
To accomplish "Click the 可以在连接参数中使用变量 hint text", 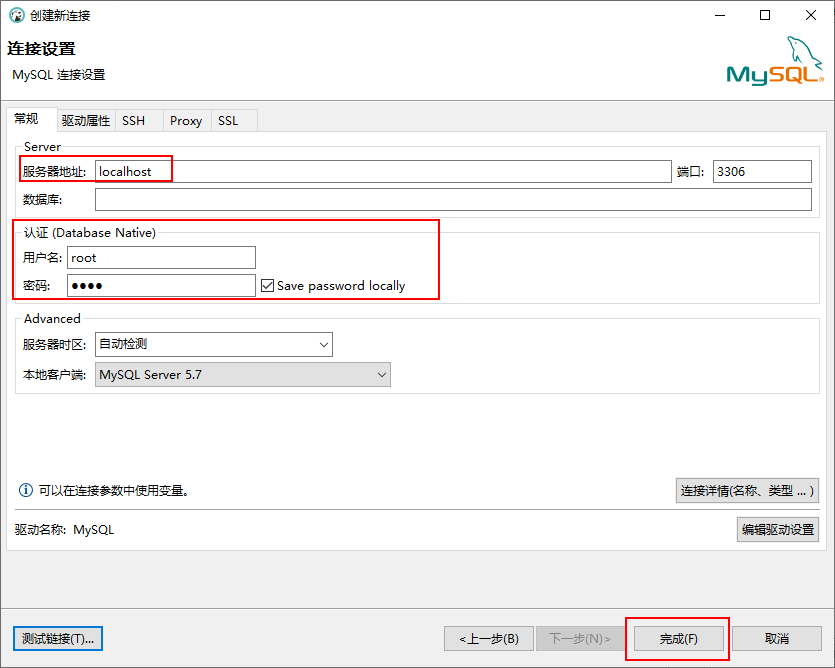I will pyautogui.click(x=114, y=490).
